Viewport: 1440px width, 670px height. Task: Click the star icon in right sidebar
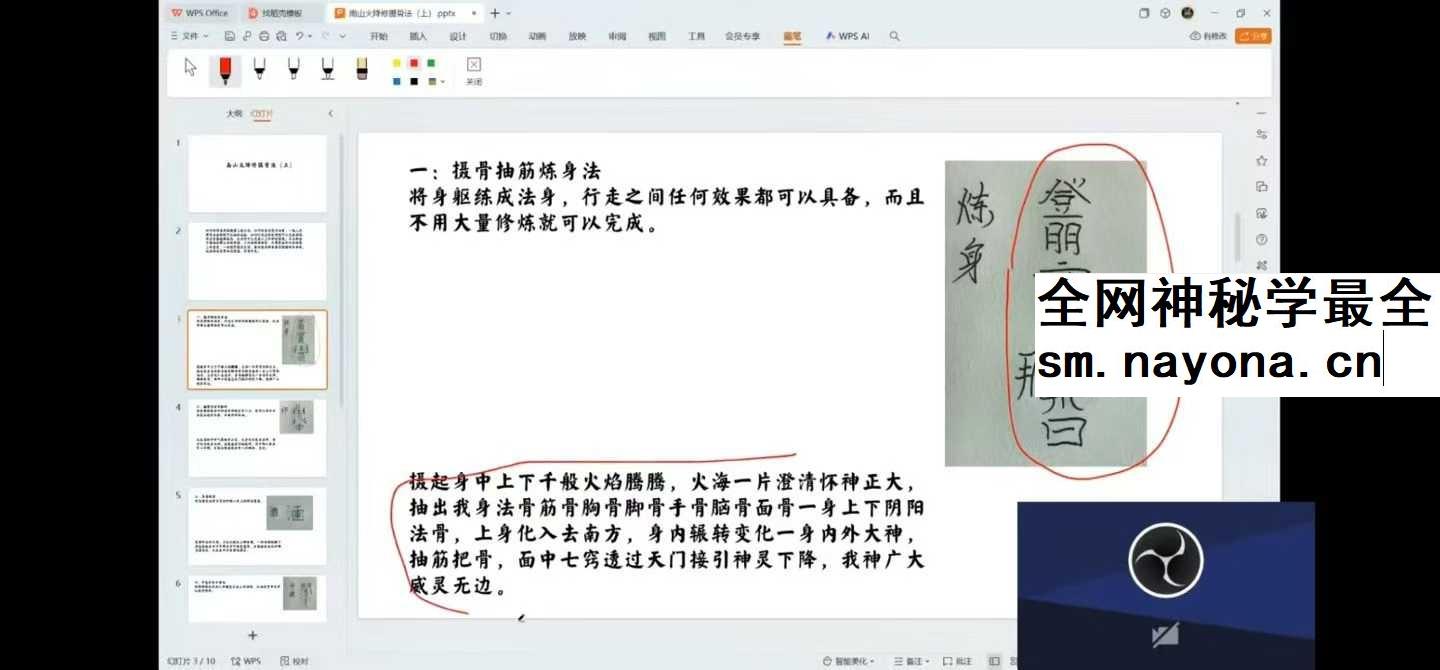(x=1262, y=160)
